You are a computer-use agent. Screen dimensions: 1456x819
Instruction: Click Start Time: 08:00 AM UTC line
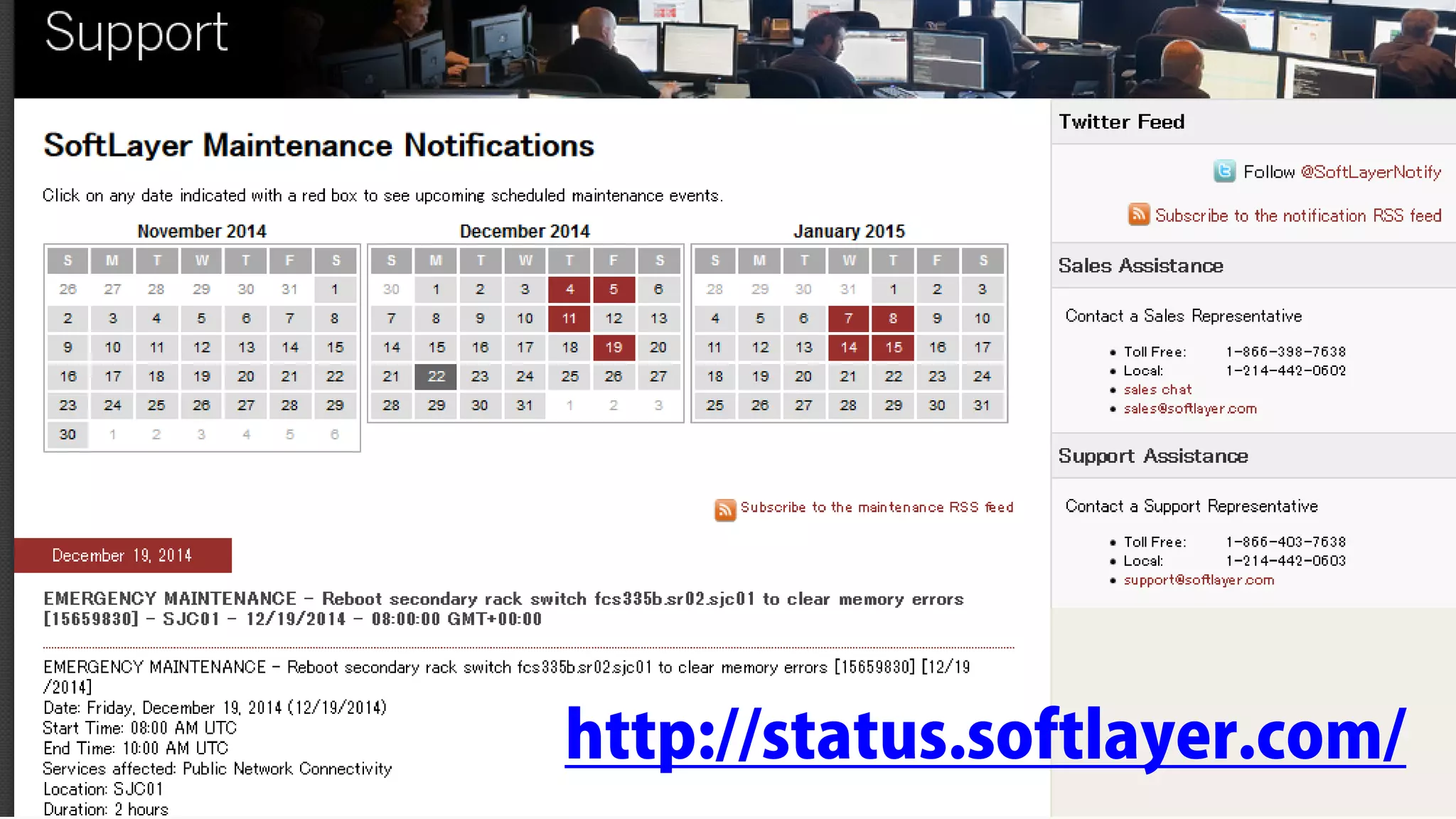[140, 728]
